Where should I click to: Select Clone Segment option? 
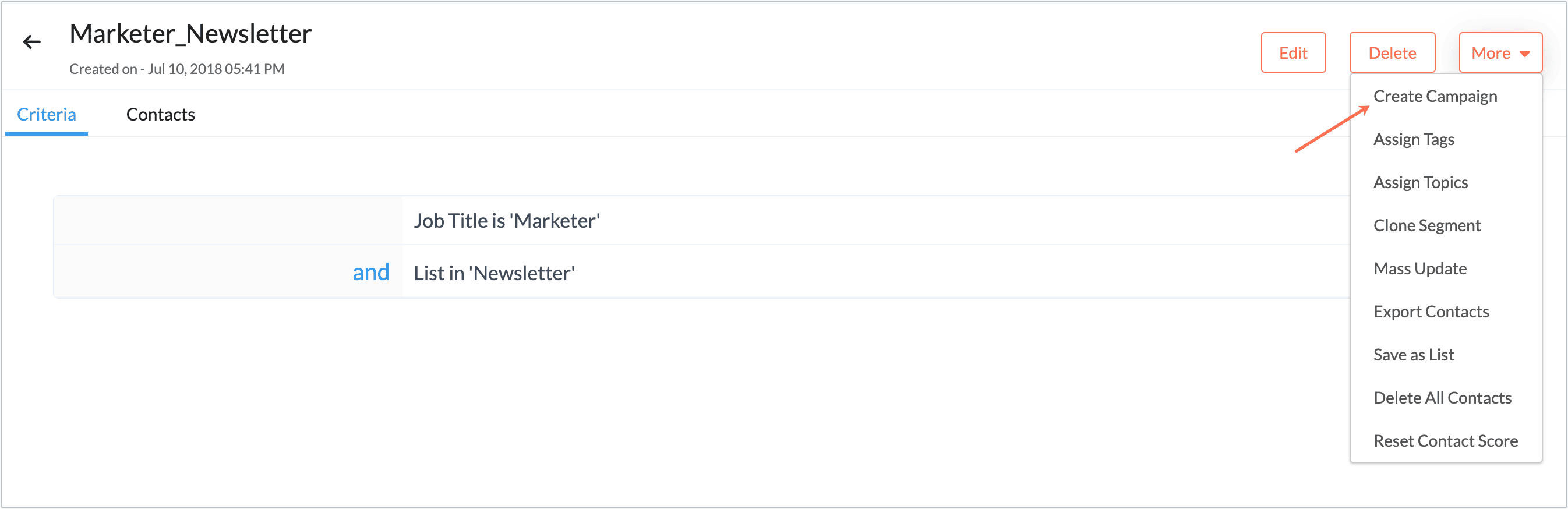click(x=1427, y=226)
